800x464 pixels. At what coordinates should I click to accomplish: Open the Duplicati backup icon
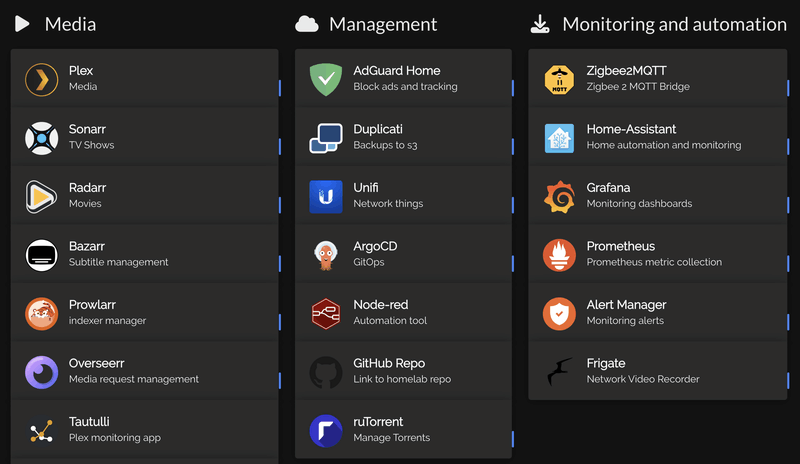(326, 138)
